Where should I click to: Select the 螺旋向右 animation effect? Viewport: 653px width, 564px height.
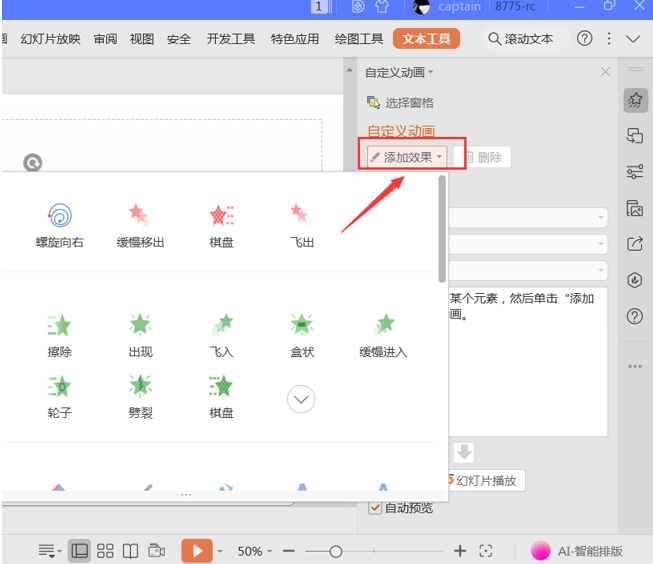pyautogui.click(x=60, y=225)
